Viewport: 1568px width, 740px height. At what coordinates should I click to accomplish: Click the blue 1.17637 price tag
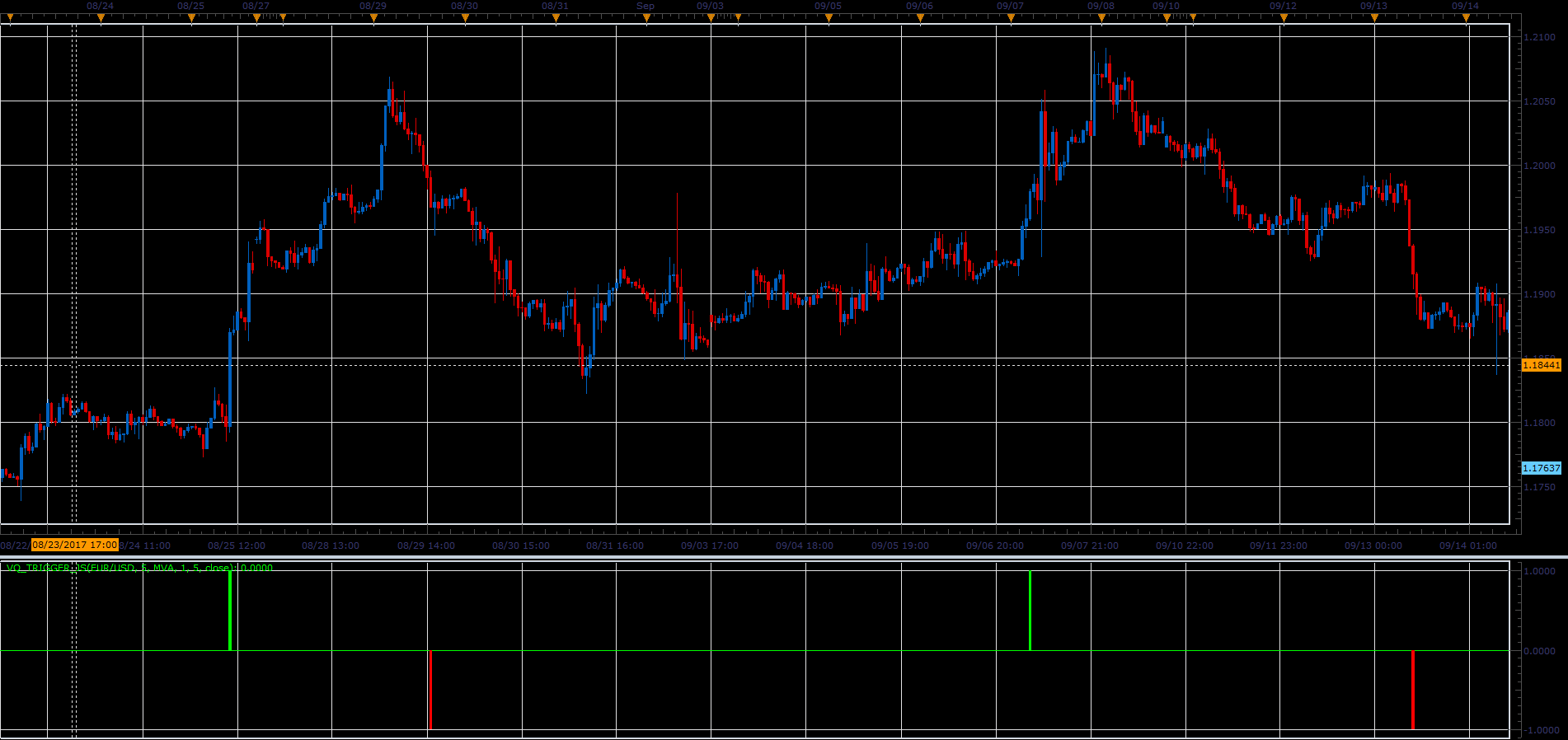point(1541,468)
